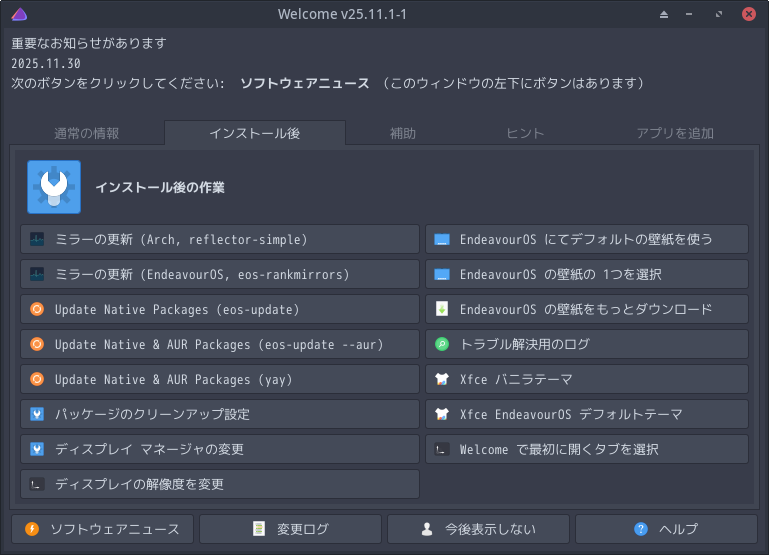The height and width of the screenshot is (555, 769).
Task: Run Update Native & AUR Packages (eos-update --aur)
Action: coord(220,344)
